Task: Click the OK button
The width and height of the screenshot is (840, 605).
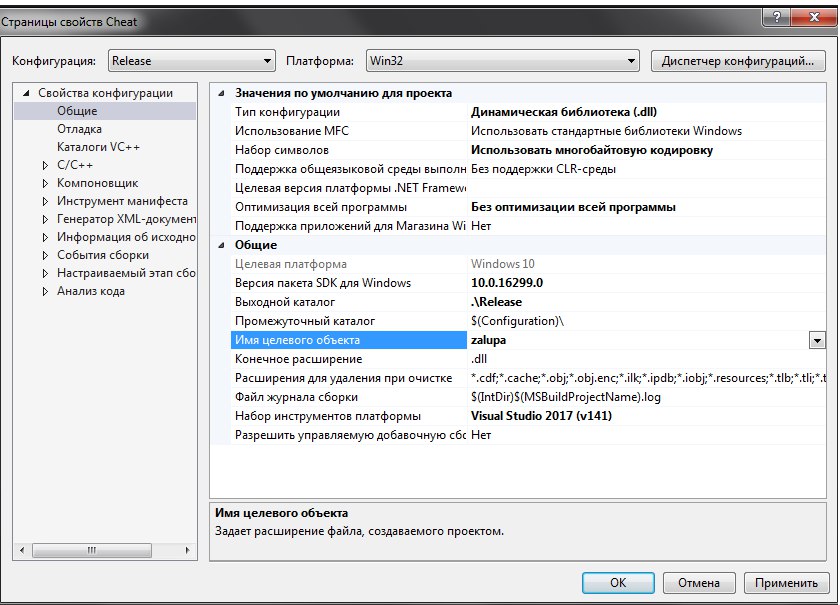Action: [618, 582]
